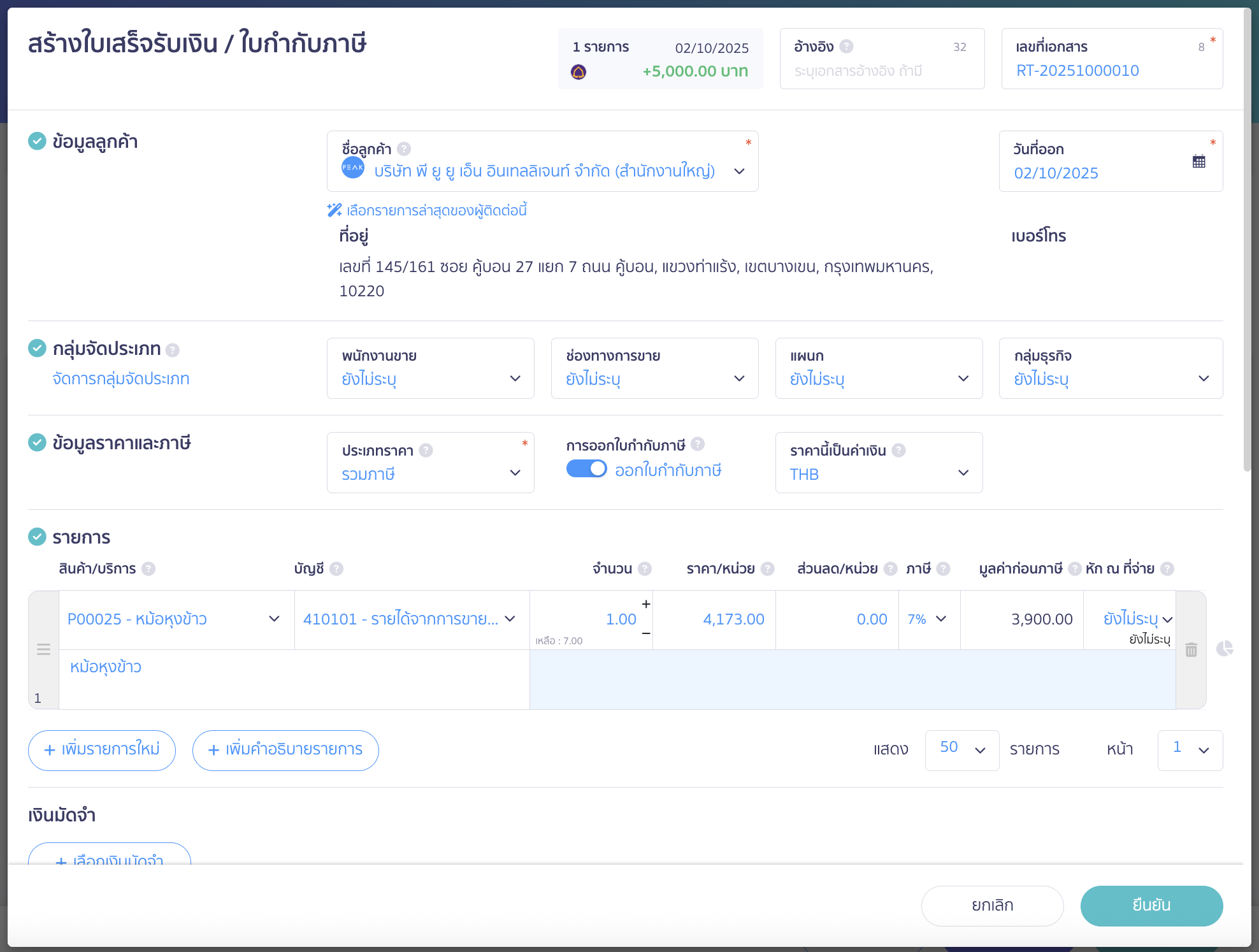
Task: Open the 7% tax rate dropdown
Action: click(928, 619)
